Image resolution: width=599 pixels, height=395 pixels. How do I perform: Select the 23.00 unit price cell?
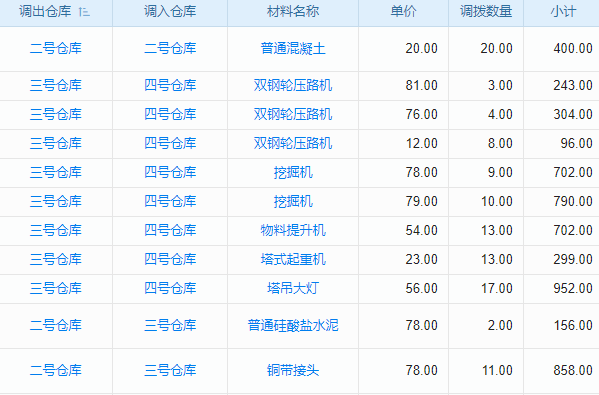coord(421,259)
